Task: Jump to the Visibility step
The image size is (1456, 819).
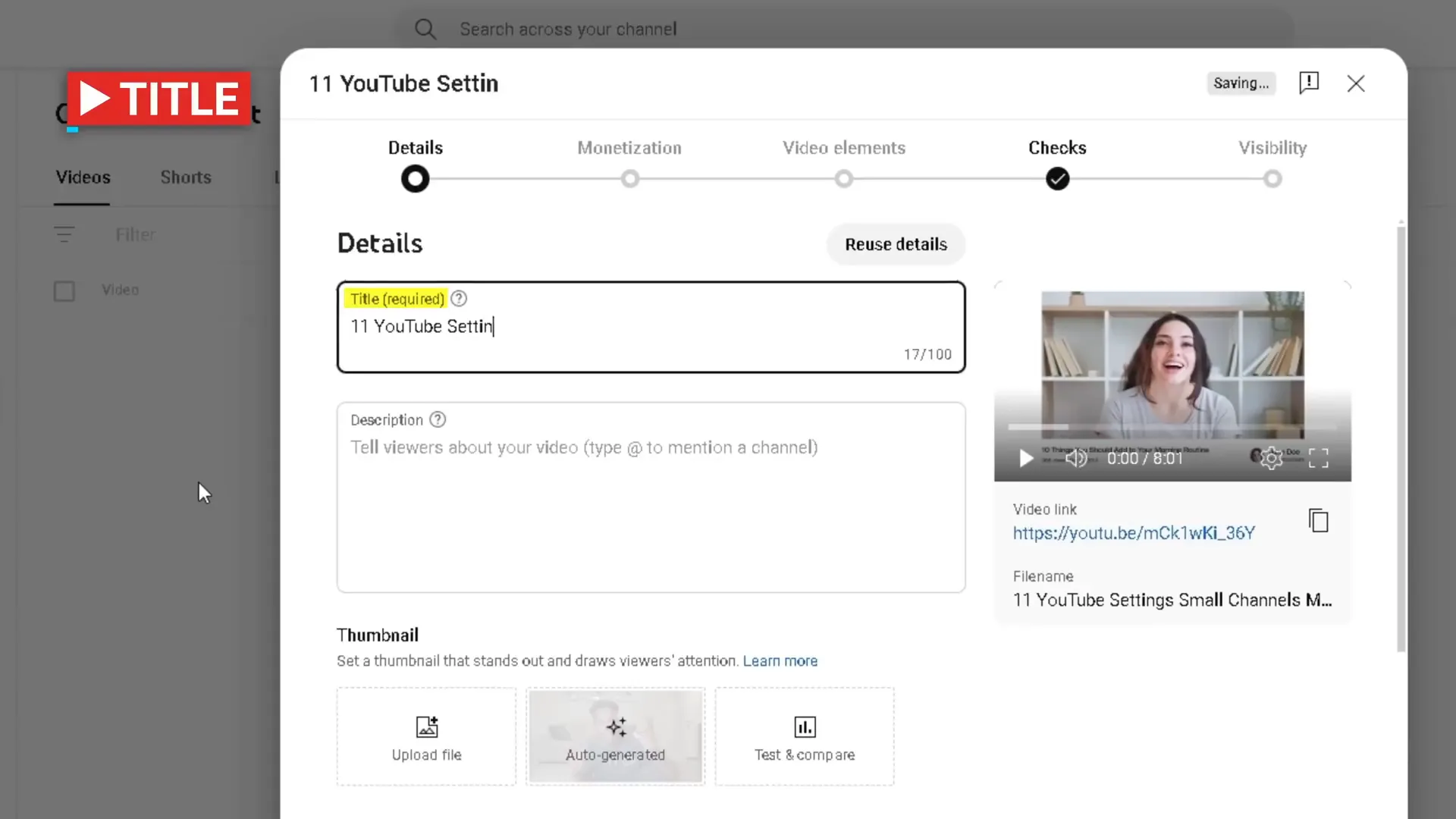Action: (x=1272, y=179)
